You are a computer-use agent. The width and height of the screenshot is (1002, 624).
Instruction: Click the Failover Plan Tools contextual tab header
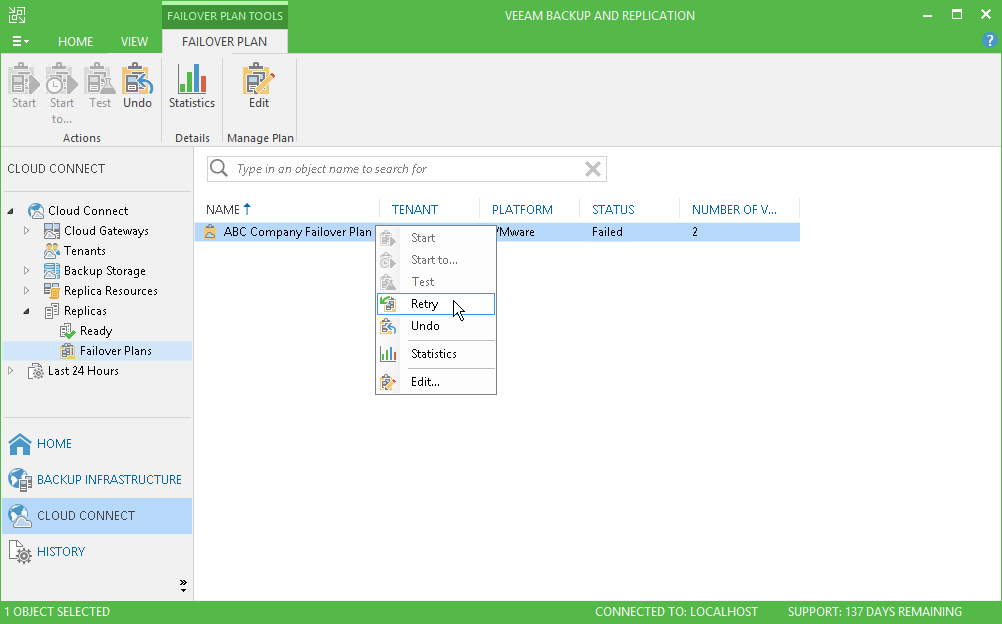pos(224,15)
